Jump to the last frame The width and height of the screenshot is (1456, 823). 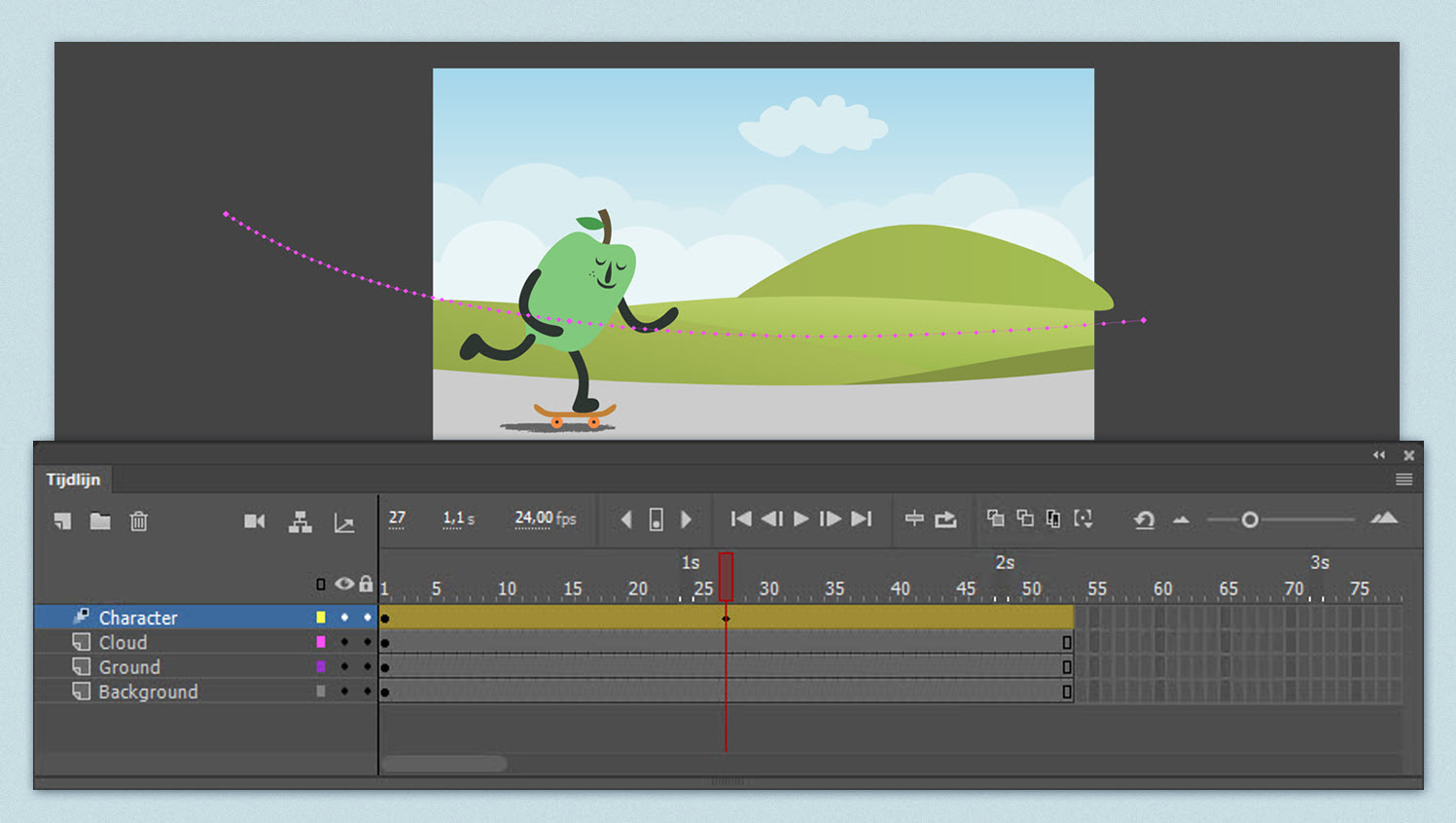pos(862,519)
